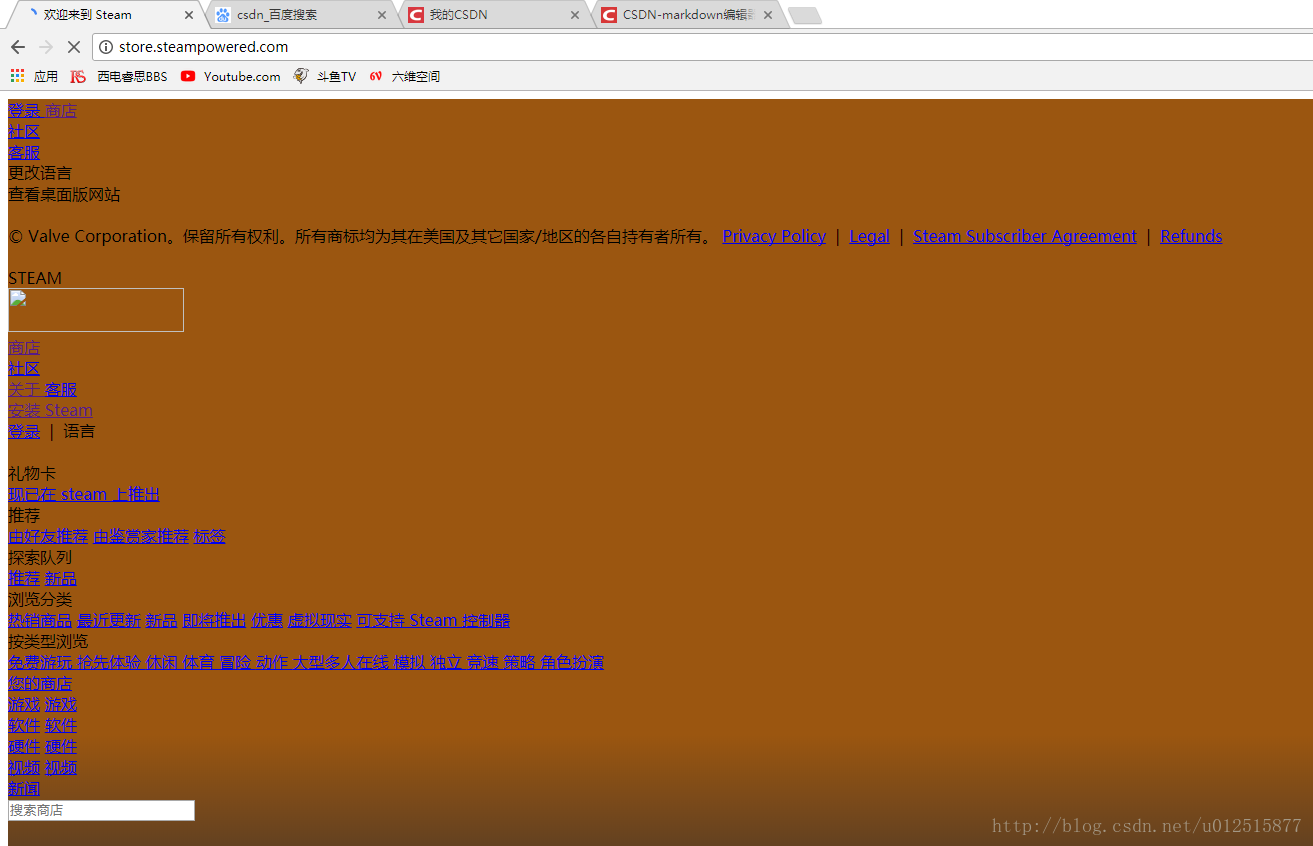
Task: Open the Privacy Policy link
Action: click(774, 236)
